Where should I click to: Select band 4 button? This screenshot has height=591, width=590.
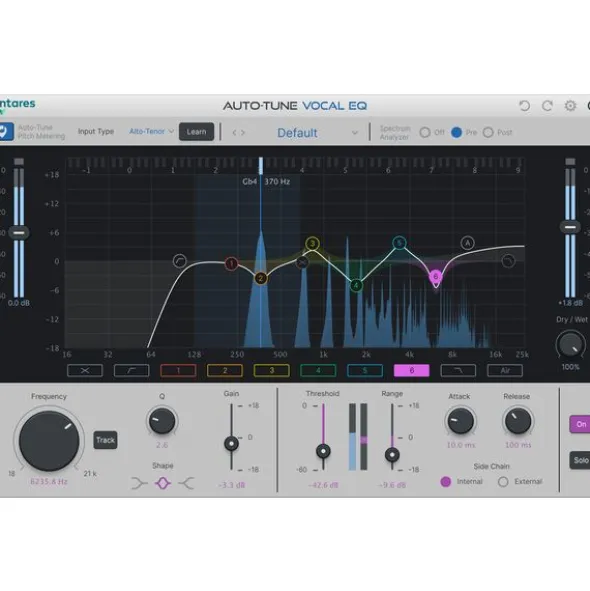pyautogui.click(x=318, y=371)
